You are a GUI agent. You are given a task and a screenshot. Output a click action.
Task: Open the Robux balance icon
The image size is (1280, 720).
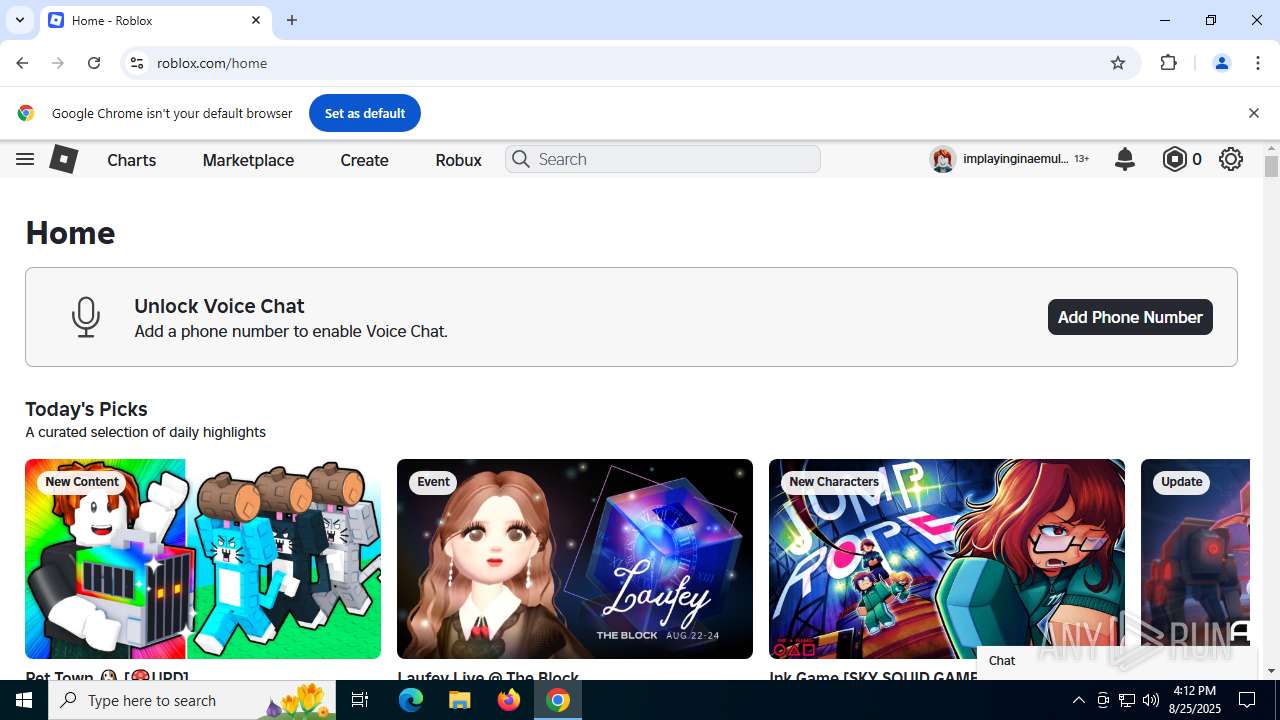pyautogui.click(x=1174, y=159)
